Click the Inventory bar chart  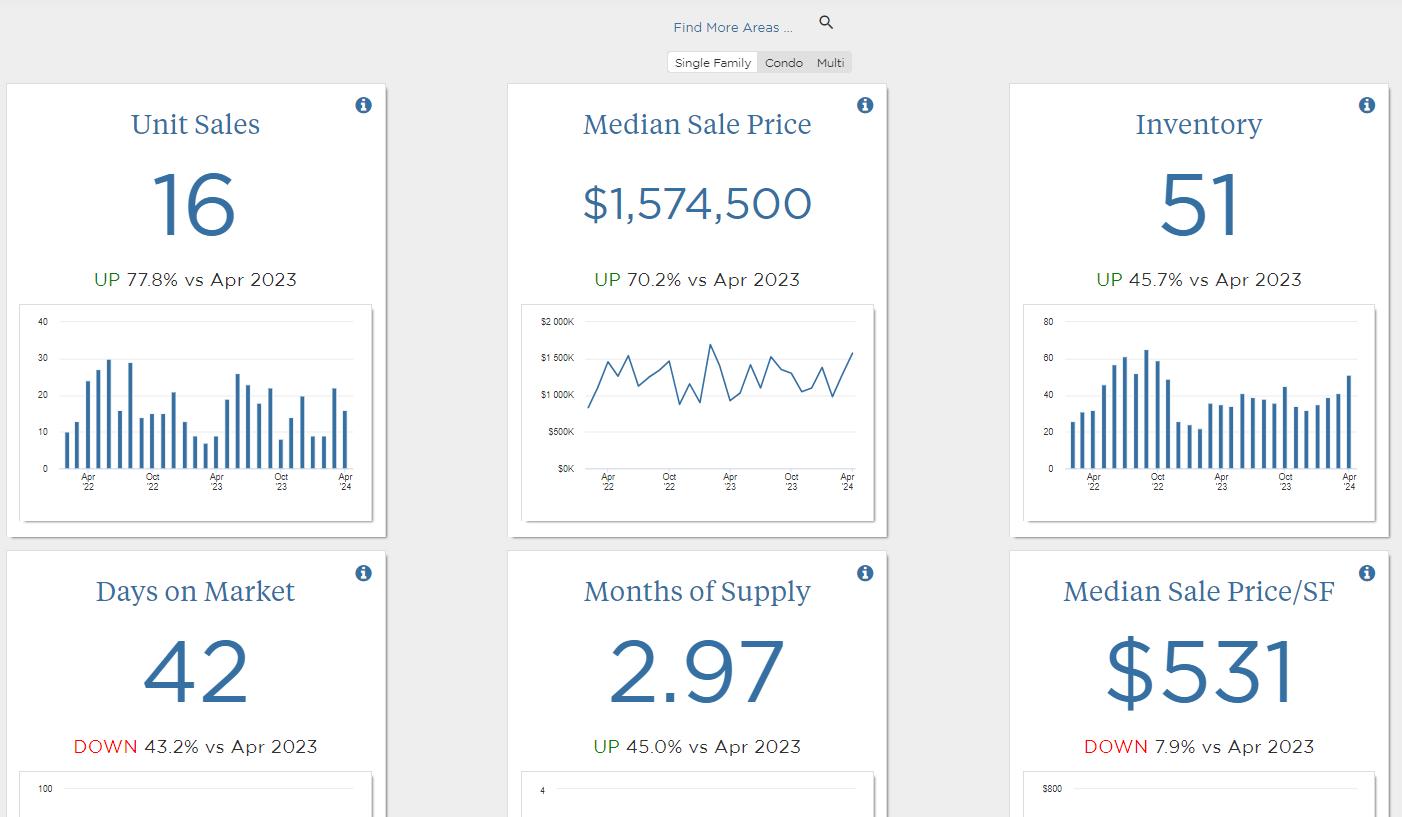[1199, 413]
